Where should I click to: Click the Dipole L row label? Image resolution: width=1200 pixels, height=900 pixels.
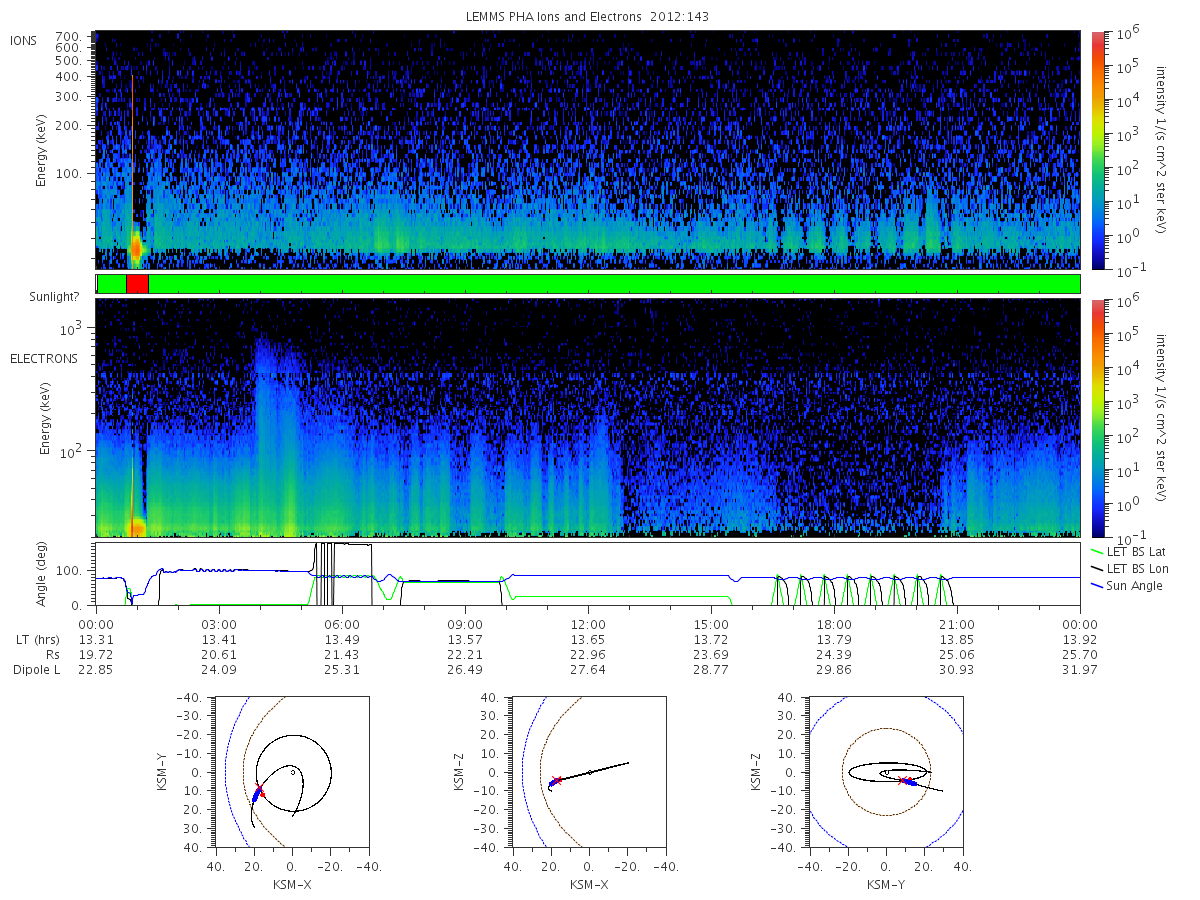[36, 669]
